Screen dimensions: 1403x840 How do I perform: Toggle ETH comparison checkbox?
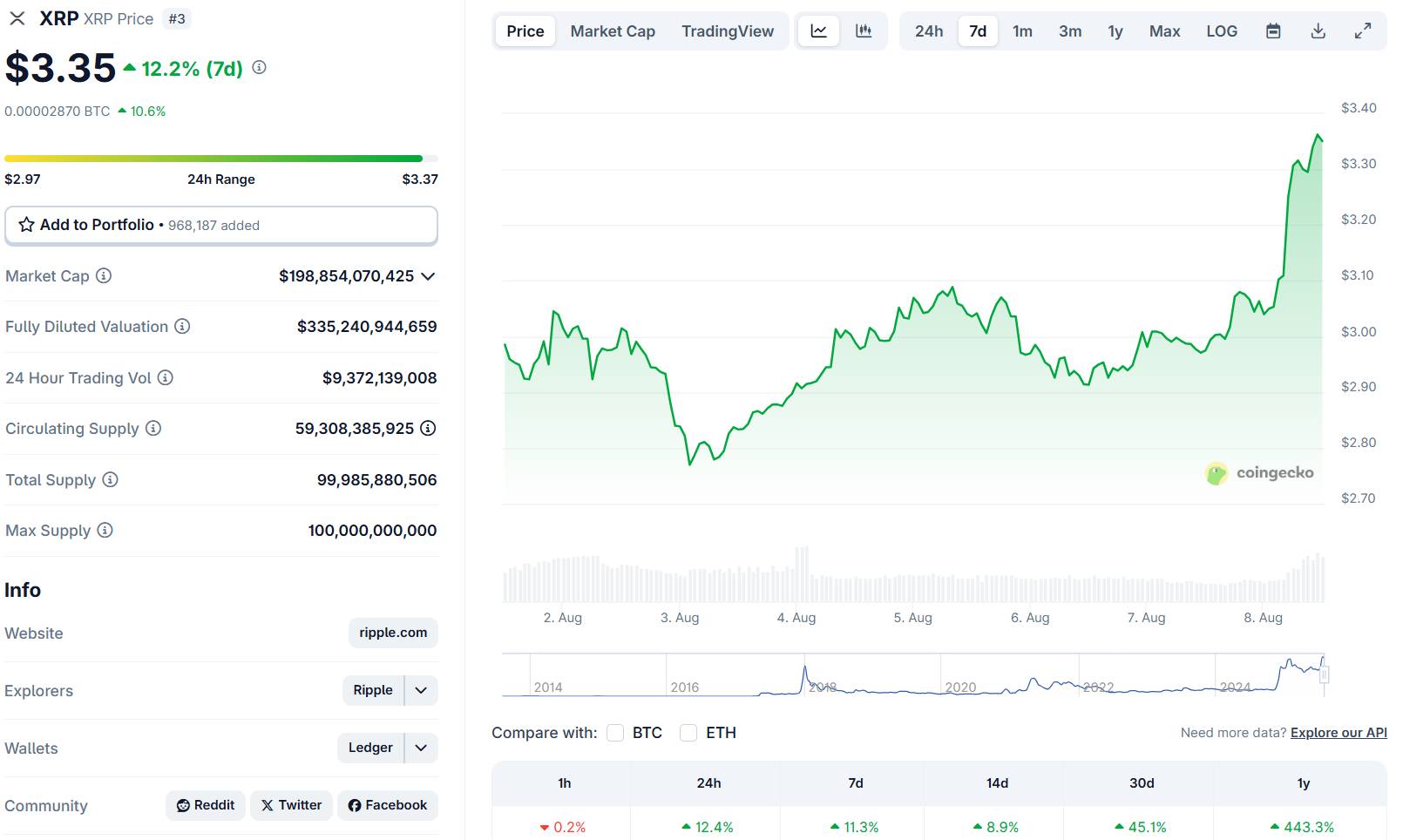[688, 733]
